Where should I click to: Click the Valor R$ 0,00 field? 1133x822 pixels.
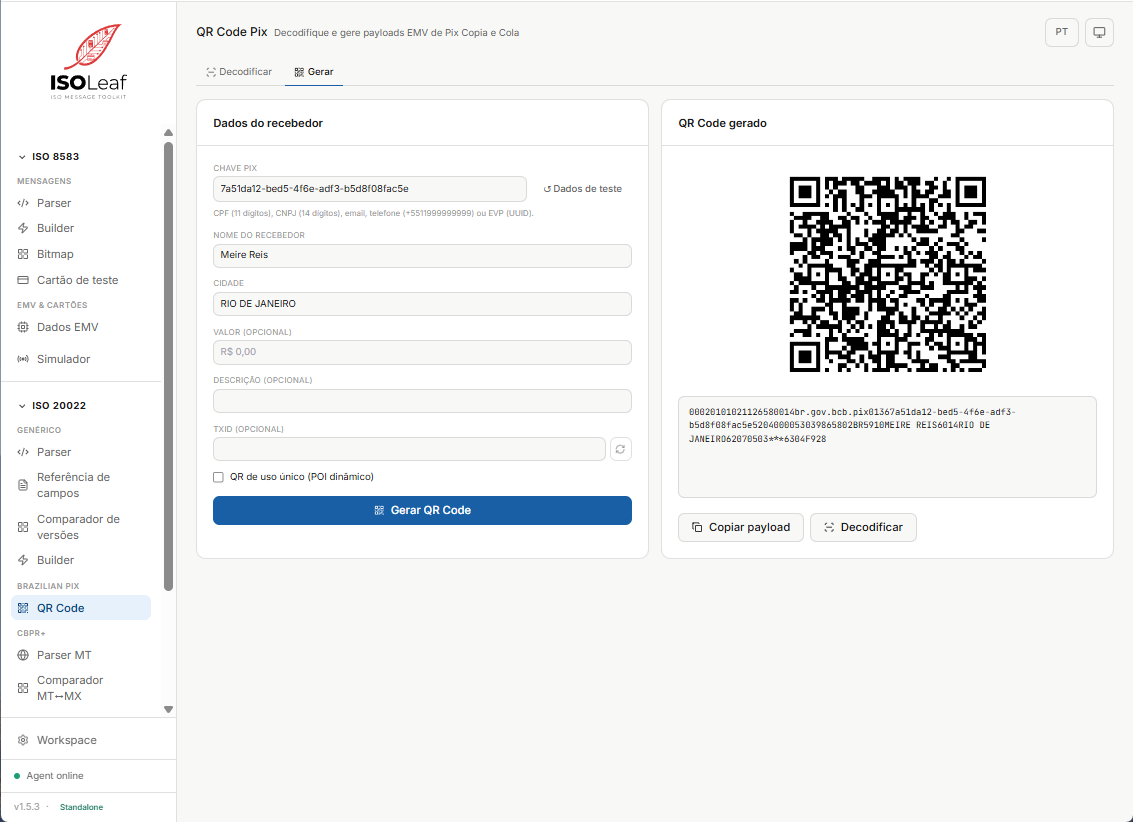(423, 352)
